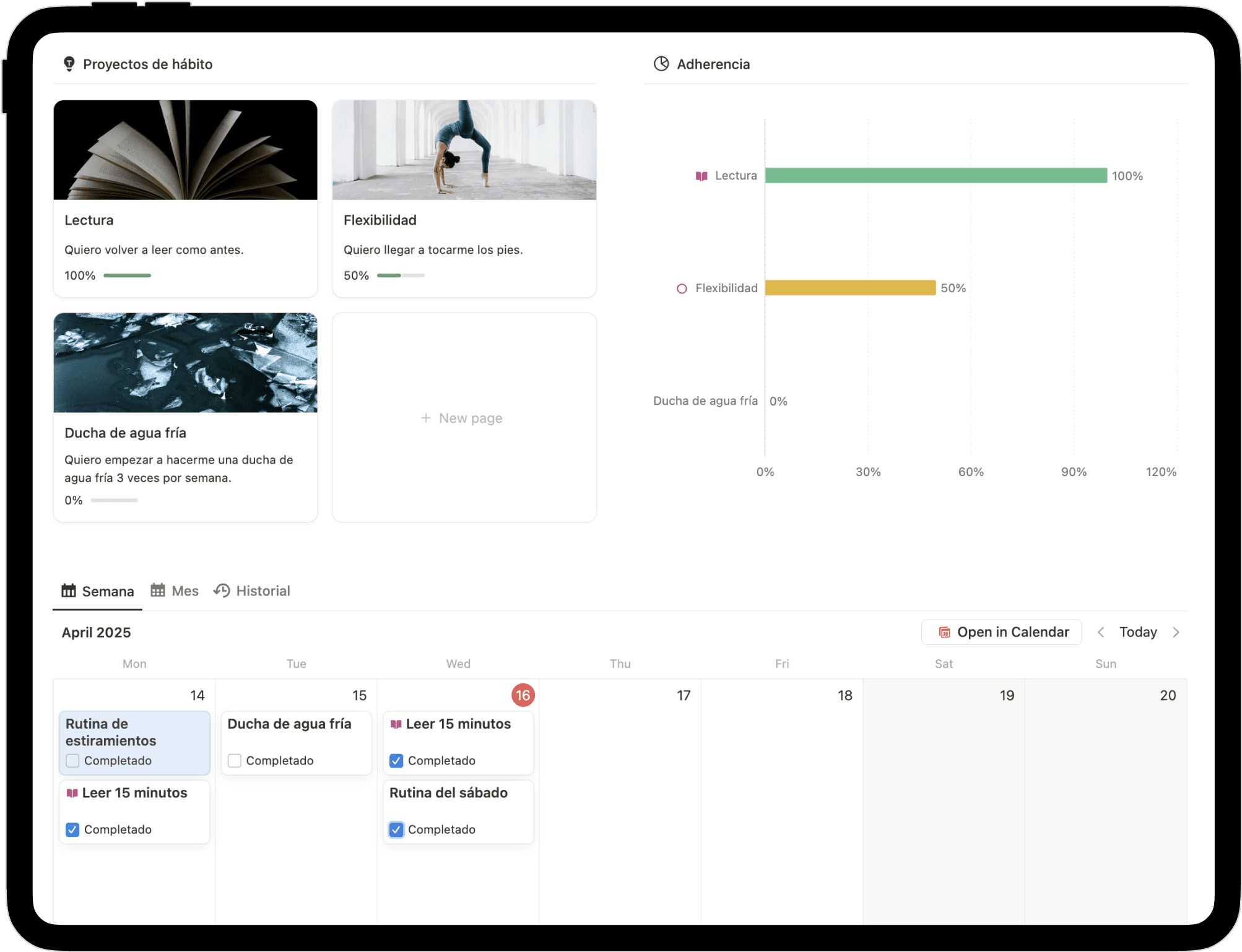The height and width of the screenshot is (952, 1242).
Task: Click the pie chart icon beside Adherencia
Action: point(661,64)
